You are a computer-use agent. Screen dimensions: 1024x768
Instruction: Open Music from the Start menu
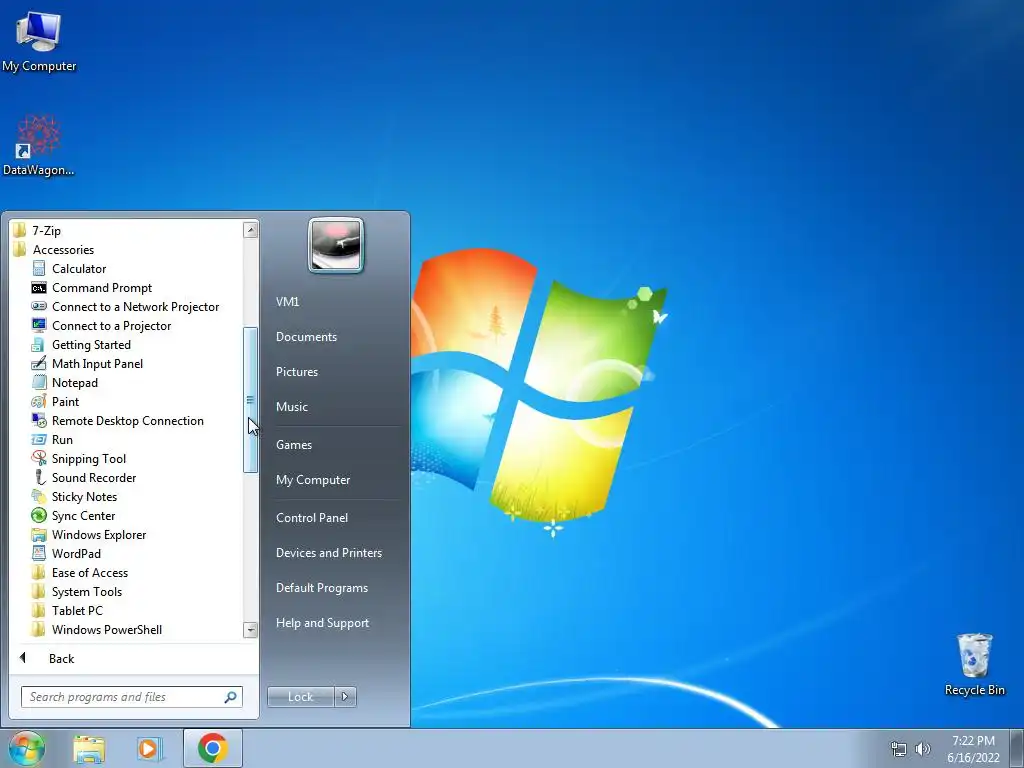(x=291, y=406)
